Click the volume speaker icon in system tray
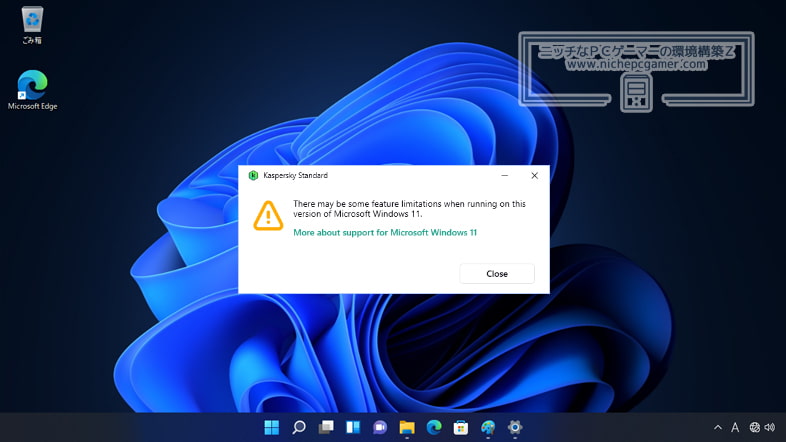The image size is (786, 442). (769, 427)
